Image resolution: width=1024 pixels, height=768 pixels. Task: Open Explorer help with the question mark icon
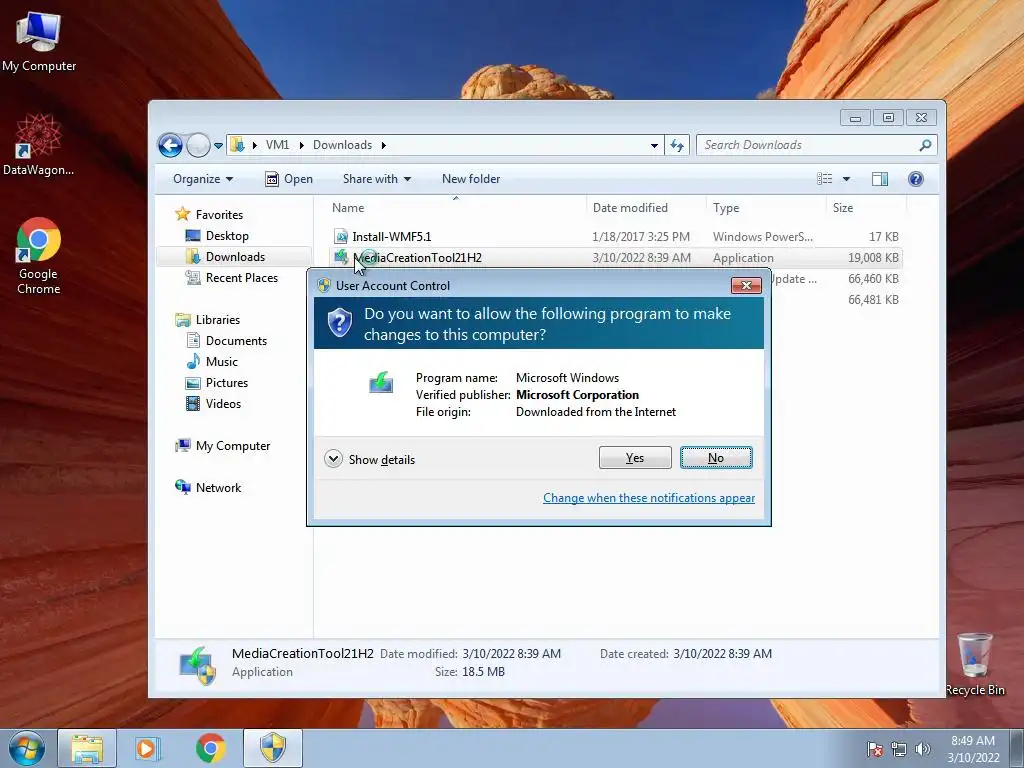pos(916,179)
